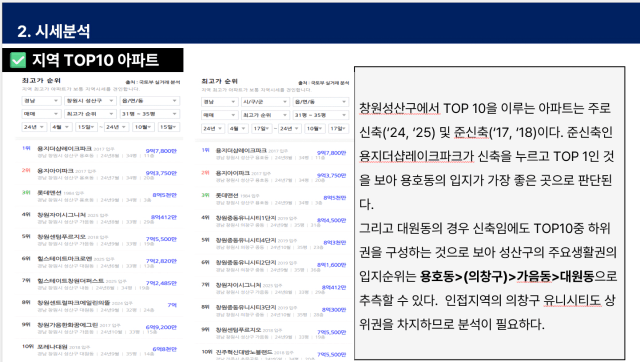Click the 7억2,820만 price value
This screenshot has width=640, height=362.
[x=161, y=261]
